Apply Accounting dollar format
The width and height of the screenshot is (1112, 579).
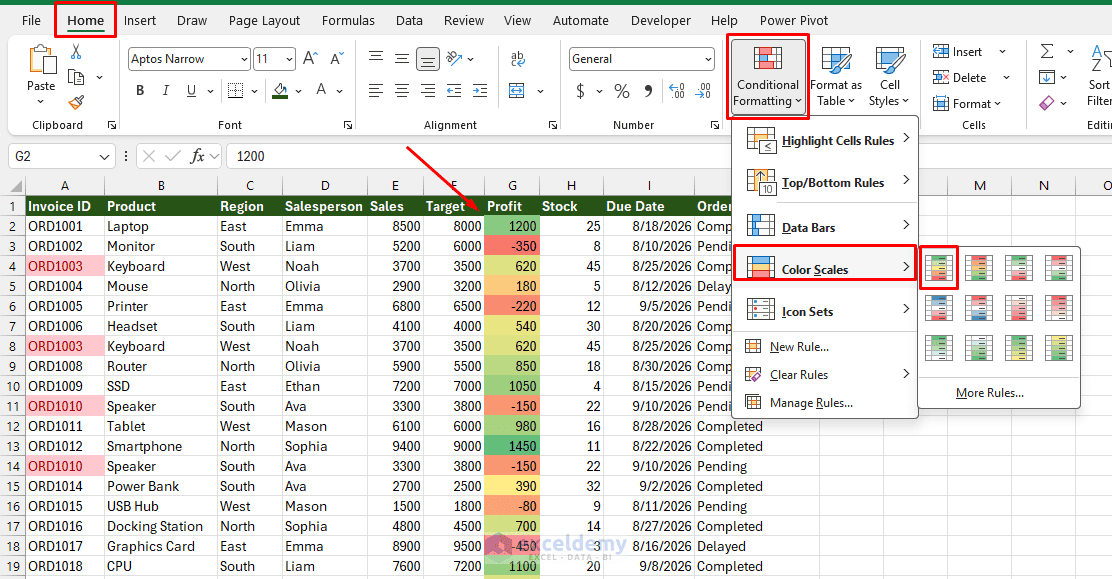[581, 91]
